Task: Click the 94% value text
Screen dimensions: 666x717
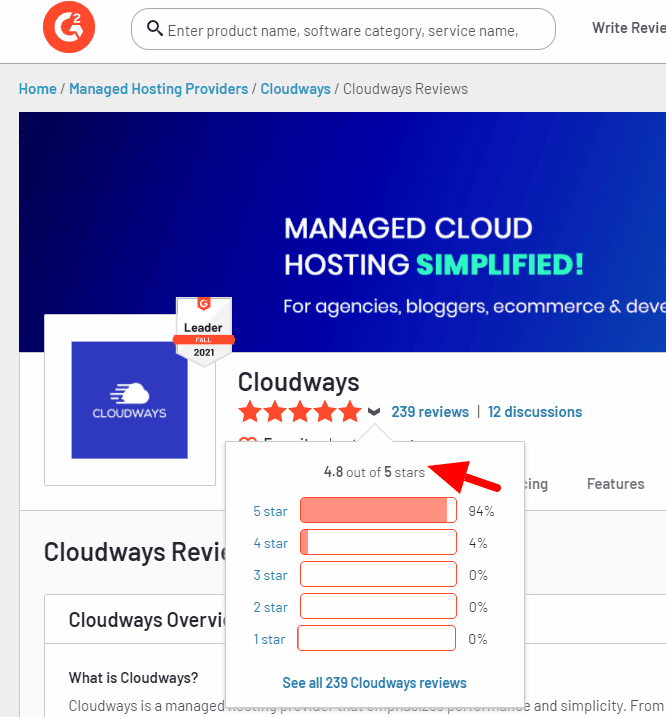Action: pyautogui.click(x=481, y=511)
